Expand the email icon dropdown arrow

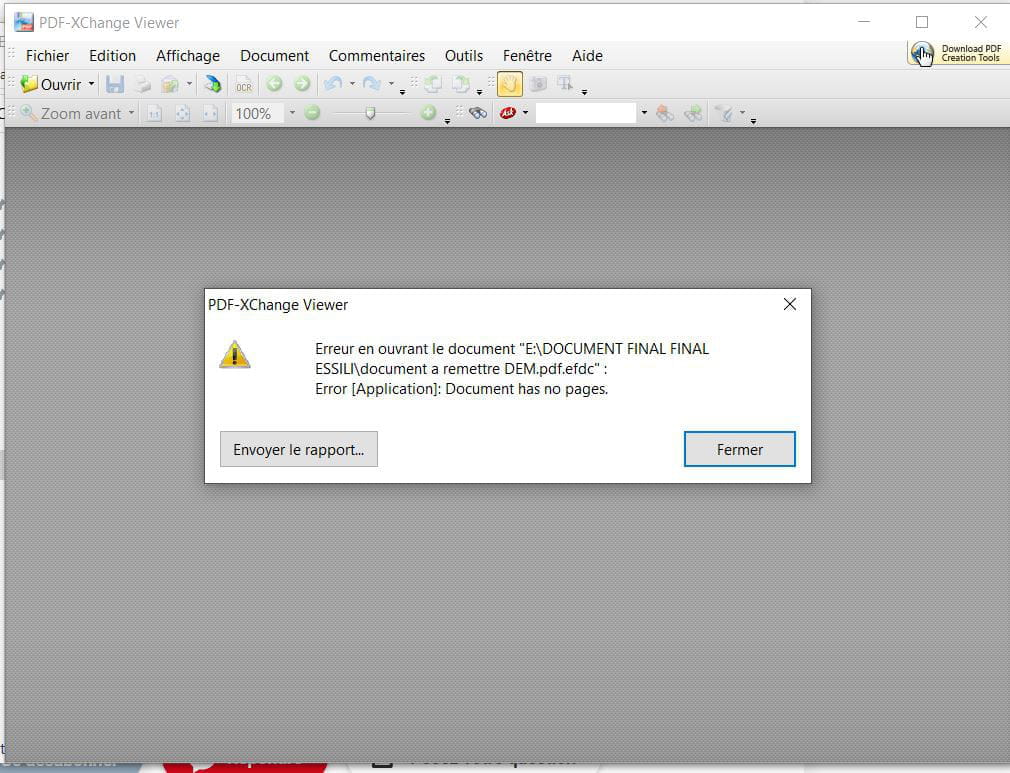pyautogui.click(x=189, y=84)
